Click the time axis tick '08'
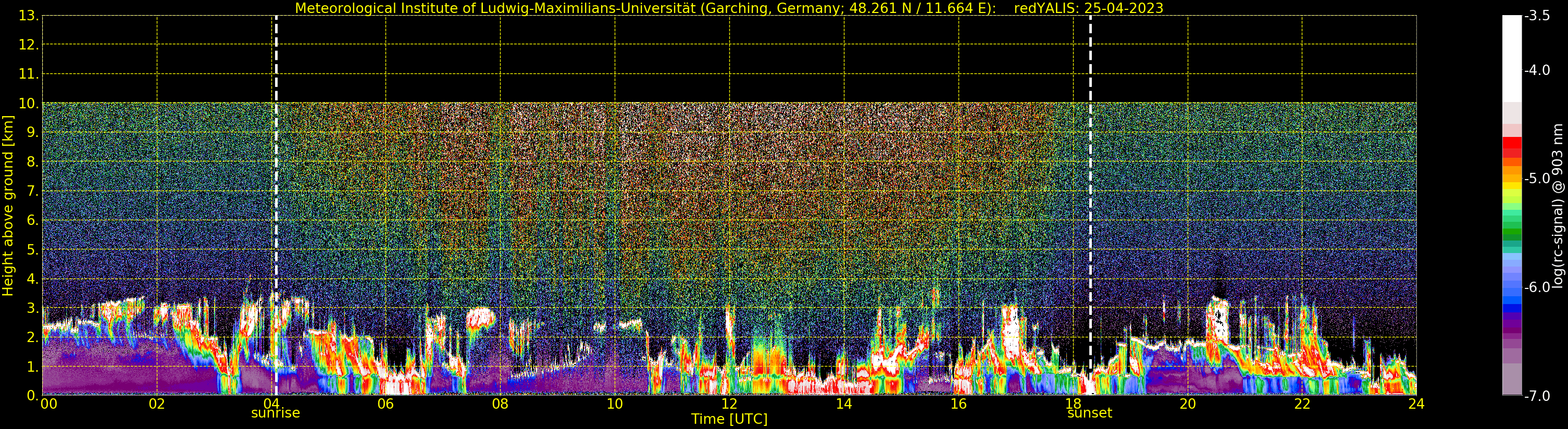This screenshot has width=1568, height=429. pos(500,403)
